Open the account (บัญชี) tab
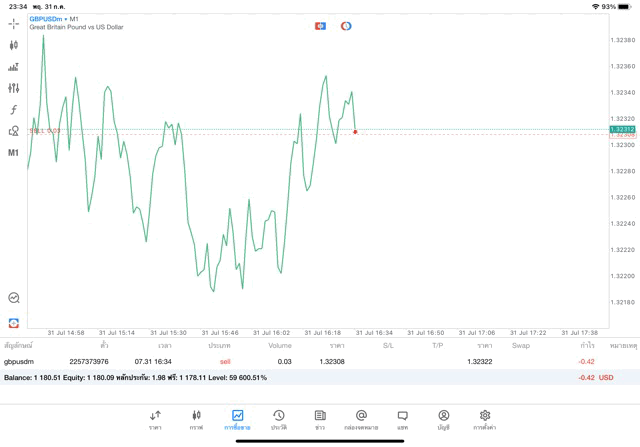This screenshot has width=640, height=447. pos(443,419)
